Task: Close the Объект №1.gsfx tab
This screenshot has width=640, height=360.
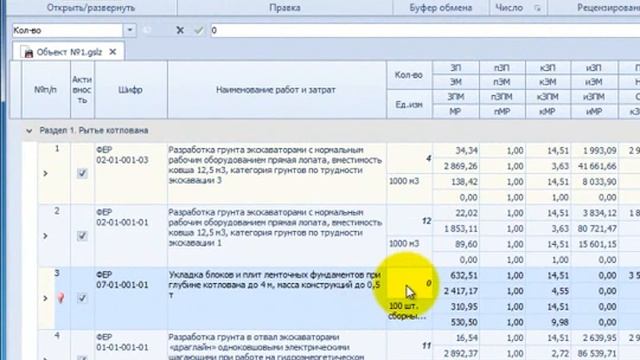Action: pos(113,52)
